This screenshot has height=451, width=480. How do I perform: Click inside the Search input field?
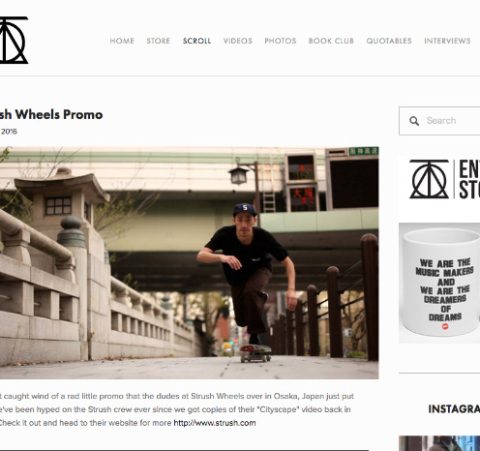pos(439,121)
